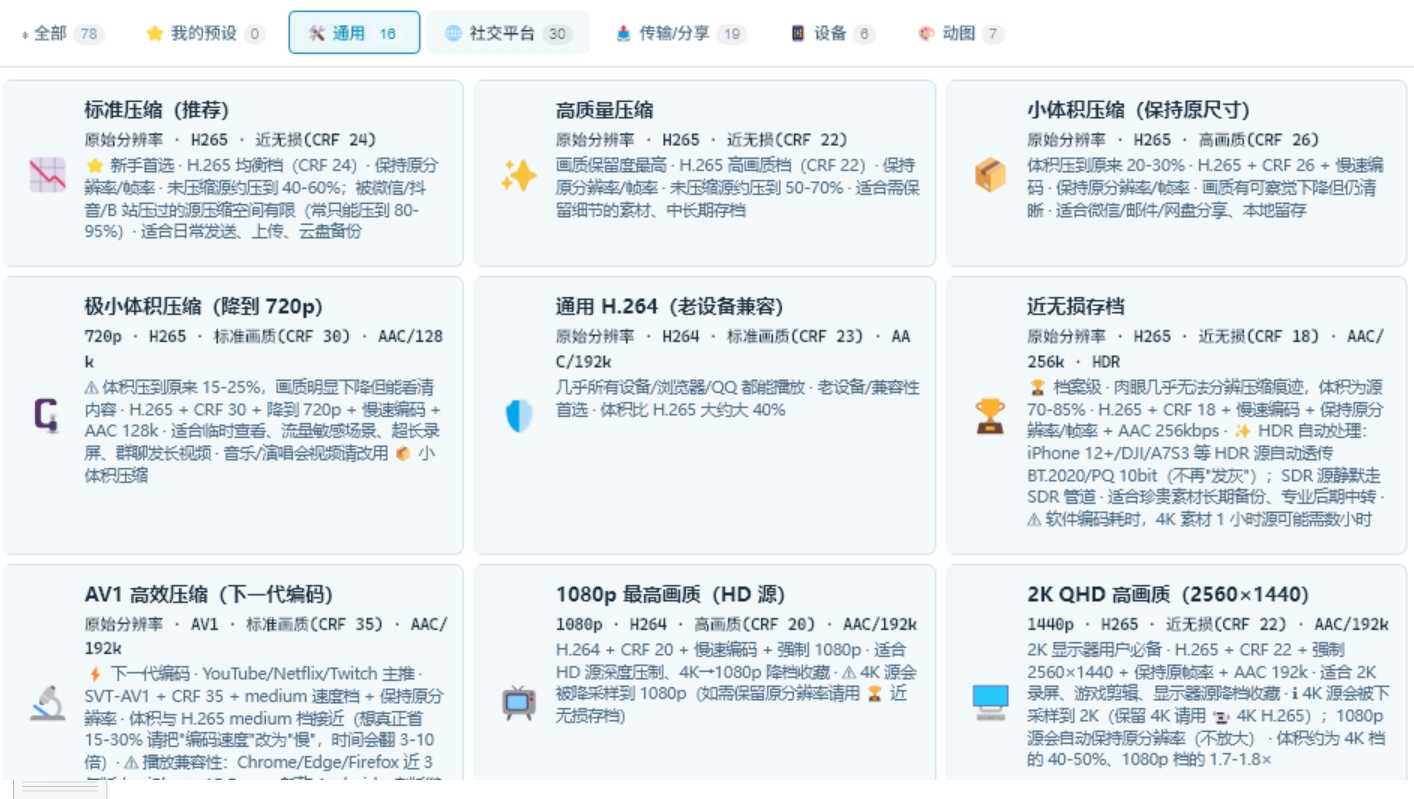The height and width of the screenshot is (799, 1414).
Task: Switch to the 通用 tab
Action: click(x=354, y=33)
